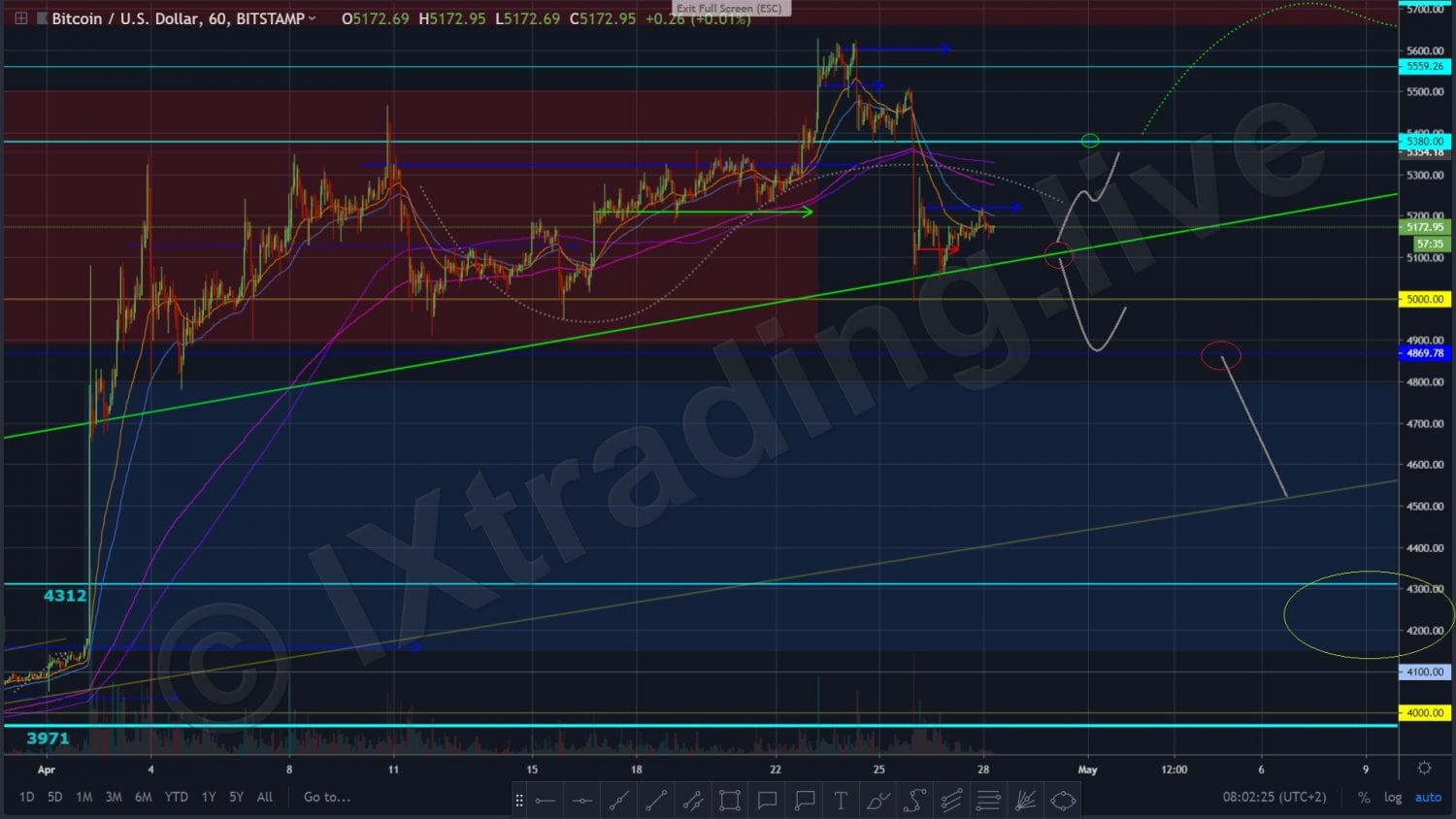1456x819 pixels.
Task: Click the Go to... button
Action: tap(326, 797)
